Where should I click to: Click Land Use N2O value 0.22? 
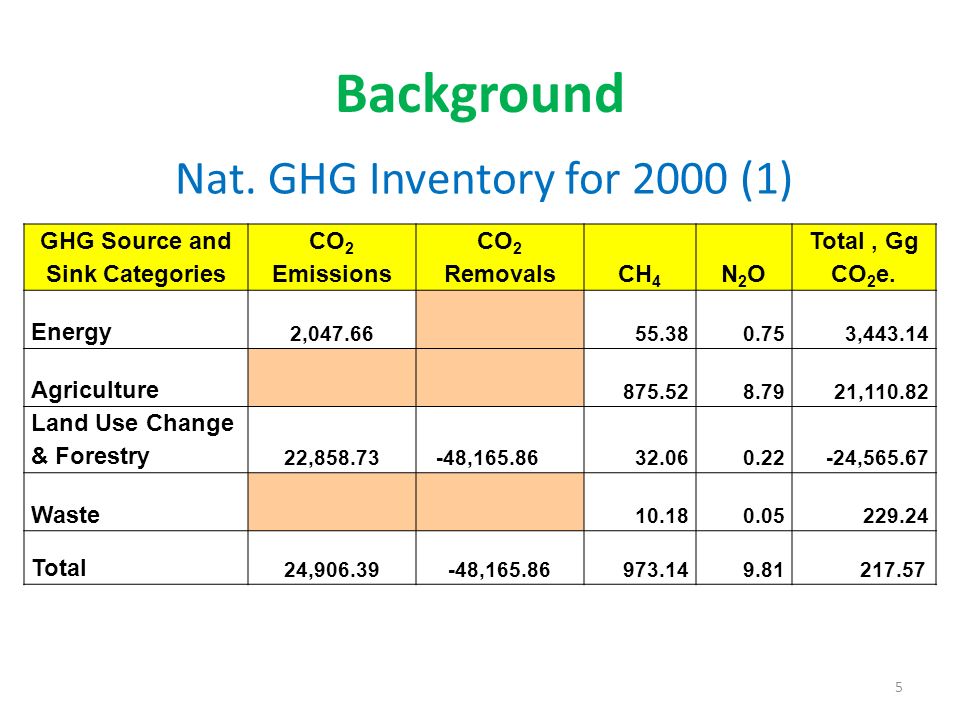pos(763,458)
